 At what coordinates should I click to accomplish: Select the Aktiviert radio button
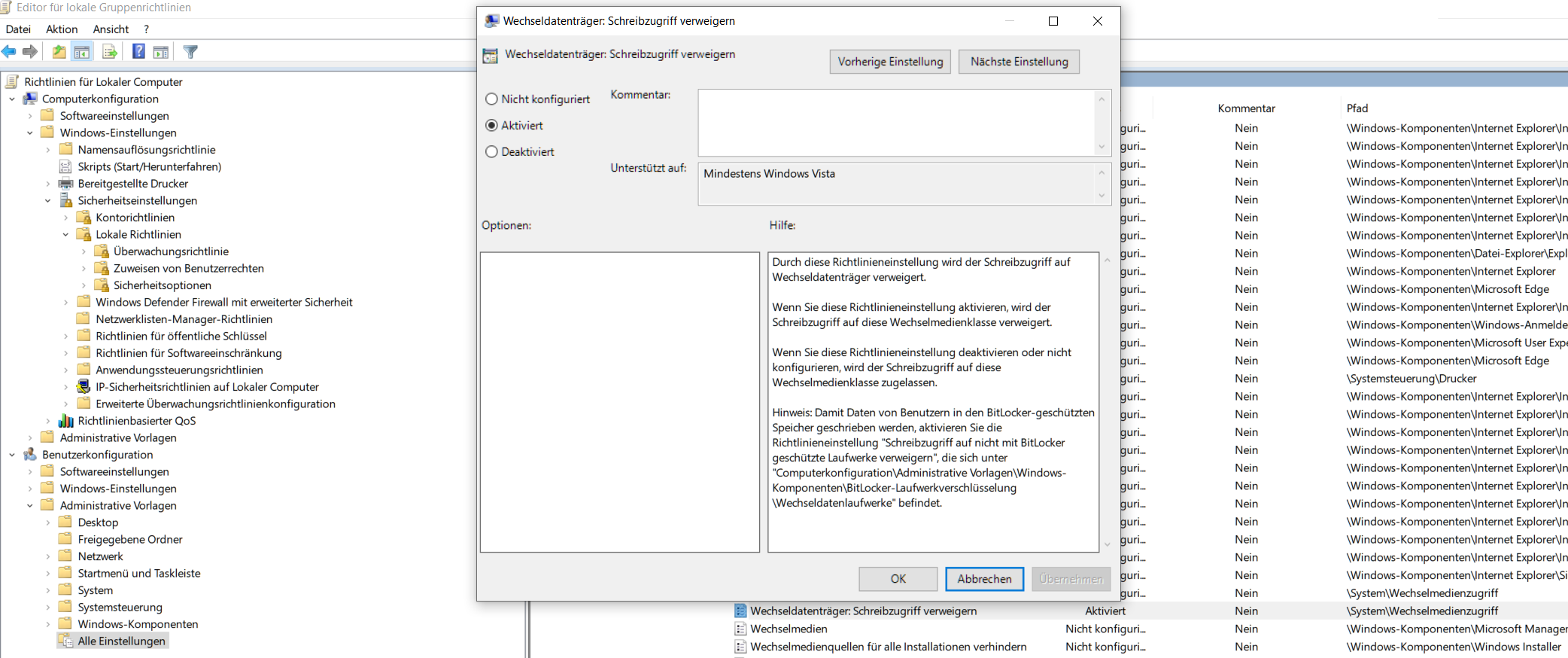[491, 126]
